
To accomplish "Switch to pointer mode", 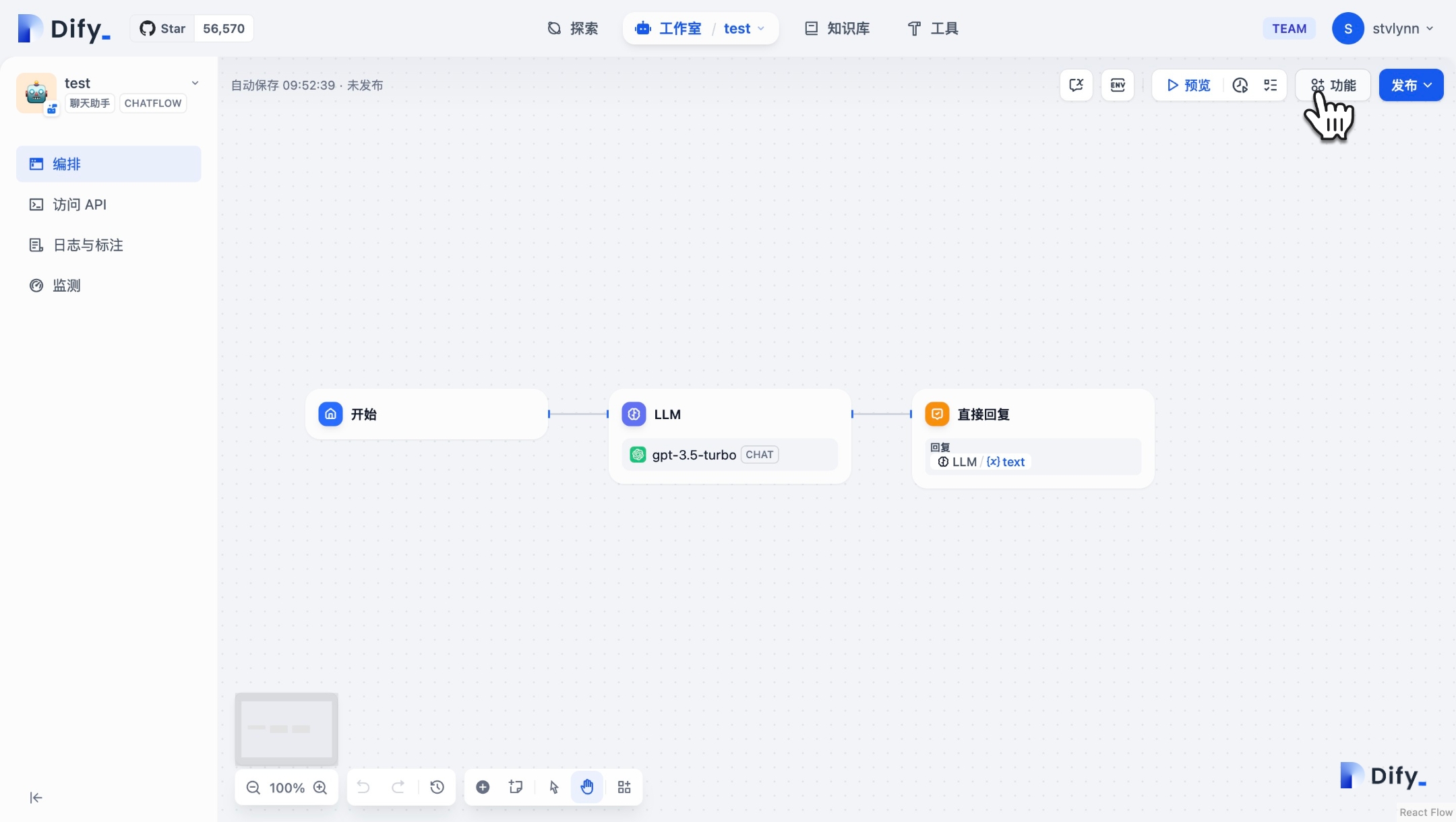I will (x=554, y=787).
